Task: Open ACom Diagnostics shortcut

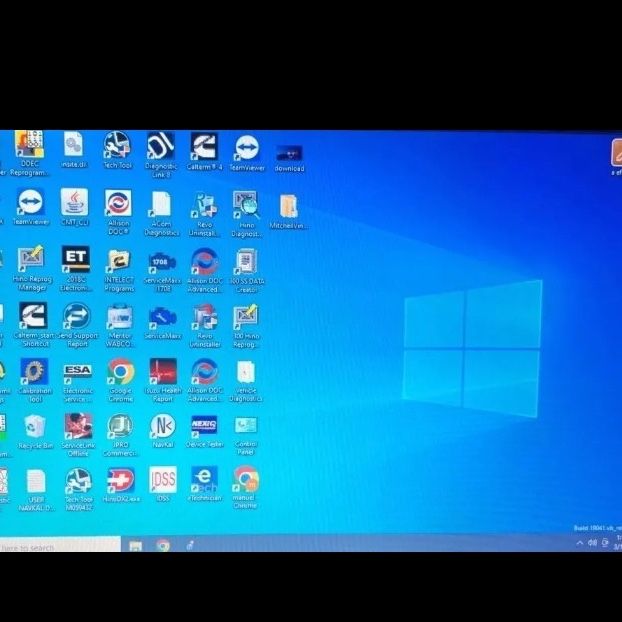Action: tap(161, 213)
